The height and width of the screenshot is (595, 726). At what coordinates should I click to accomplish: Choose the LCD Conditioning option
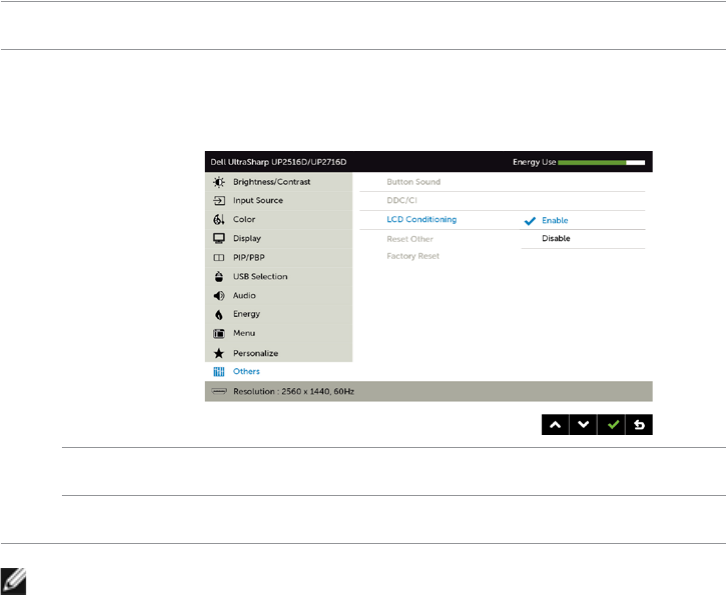[x=421, y=219]
